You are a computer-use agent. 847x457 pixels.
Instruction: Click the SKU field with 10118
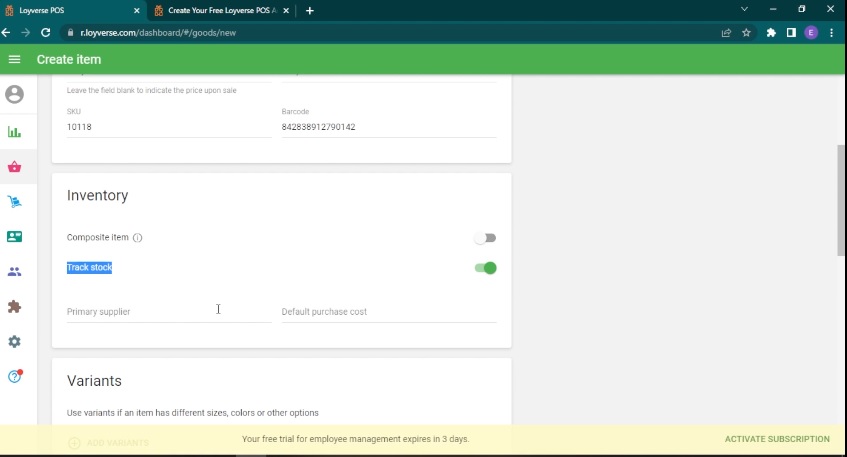point(169,127)
